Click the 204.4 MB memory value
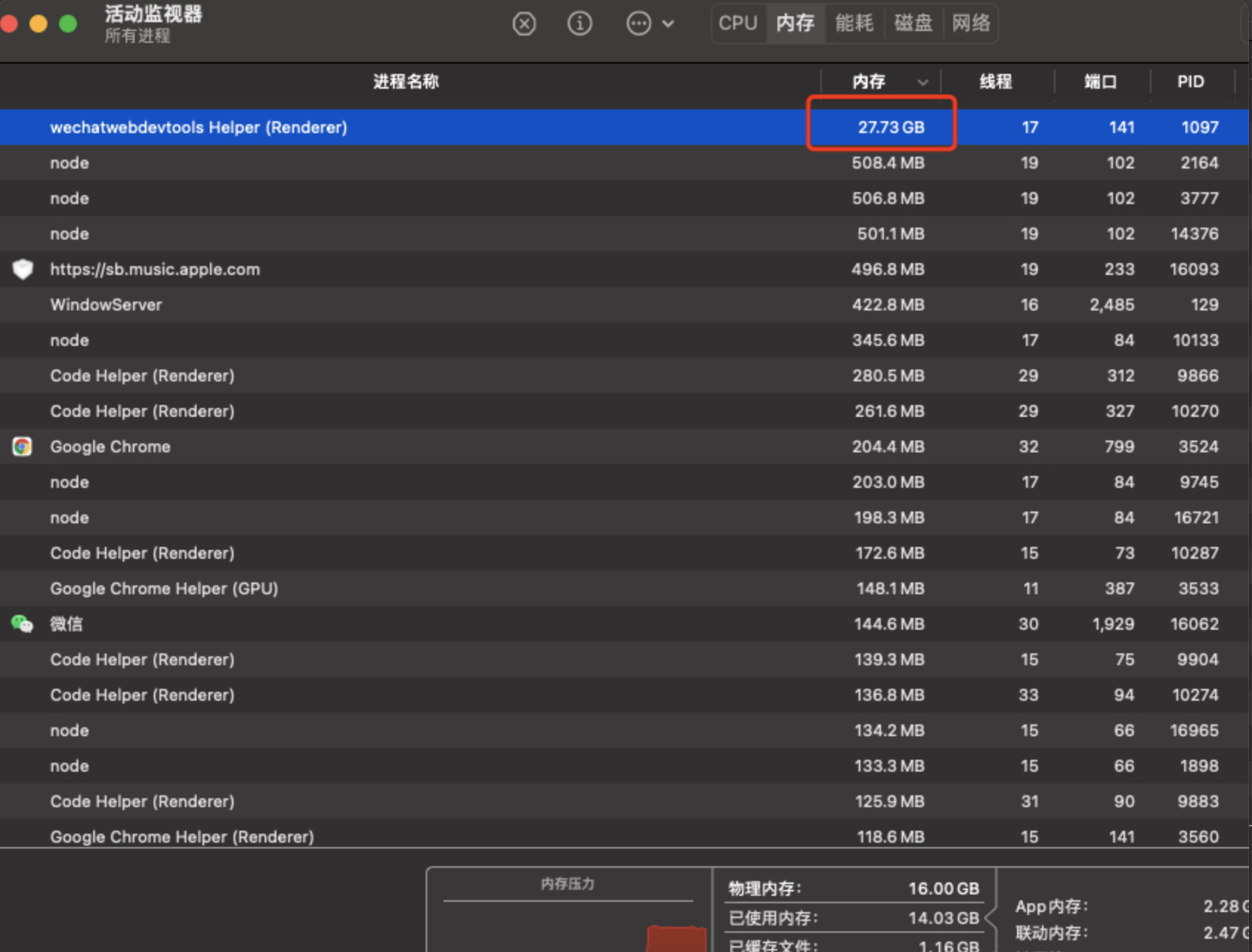The width and height of the screenshot is (1252, 952). click(888, 446)
